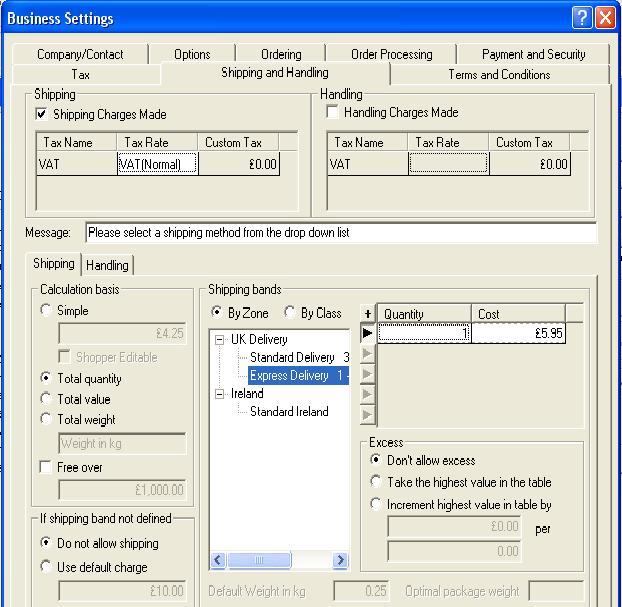Image resolution: width=622 pixels, height=607 pixels.
Task: Open the Payment and Security tab
Action: 533,54
